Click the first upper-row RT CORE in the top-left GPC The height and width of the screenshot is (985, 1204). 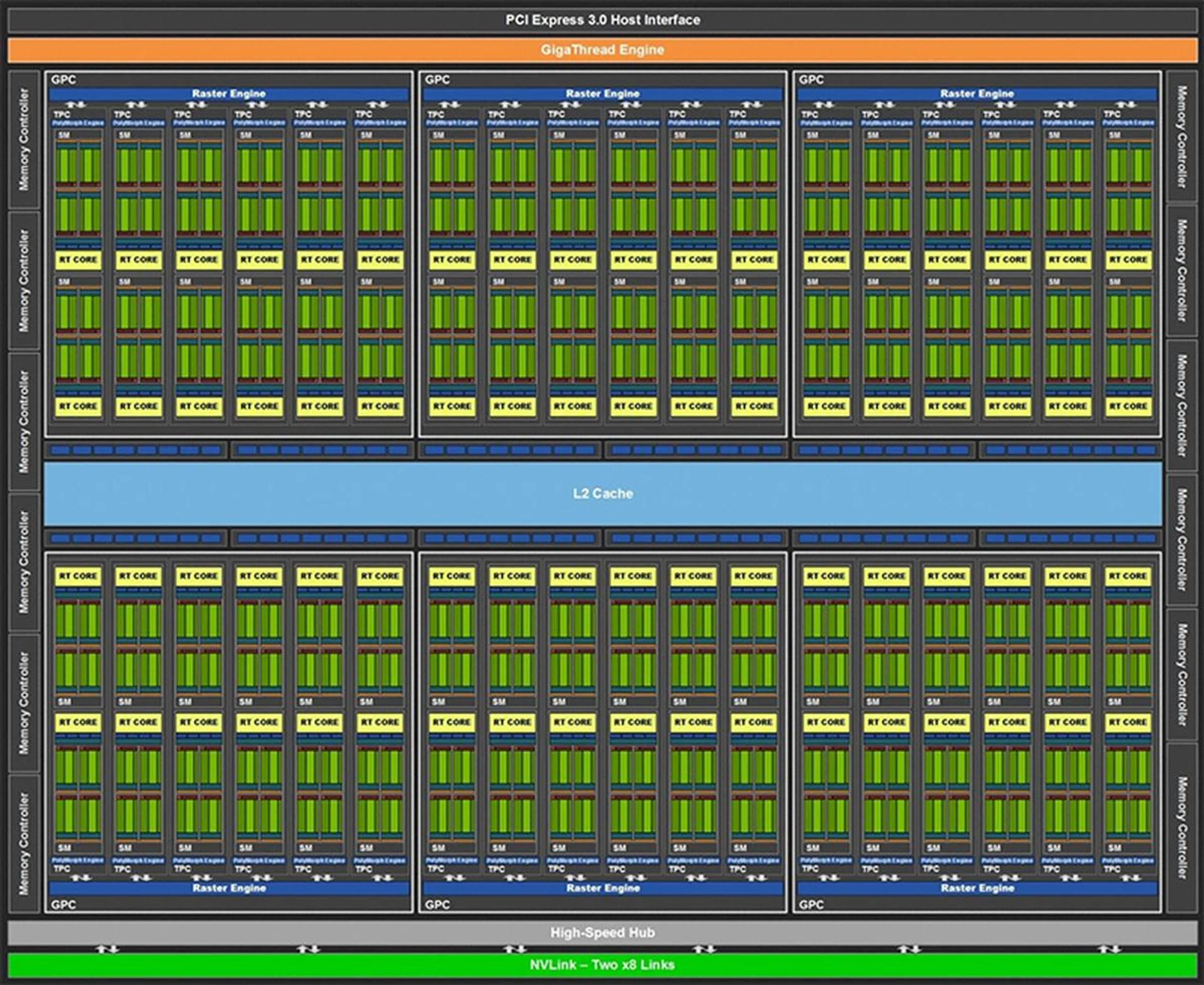(78, 260)
